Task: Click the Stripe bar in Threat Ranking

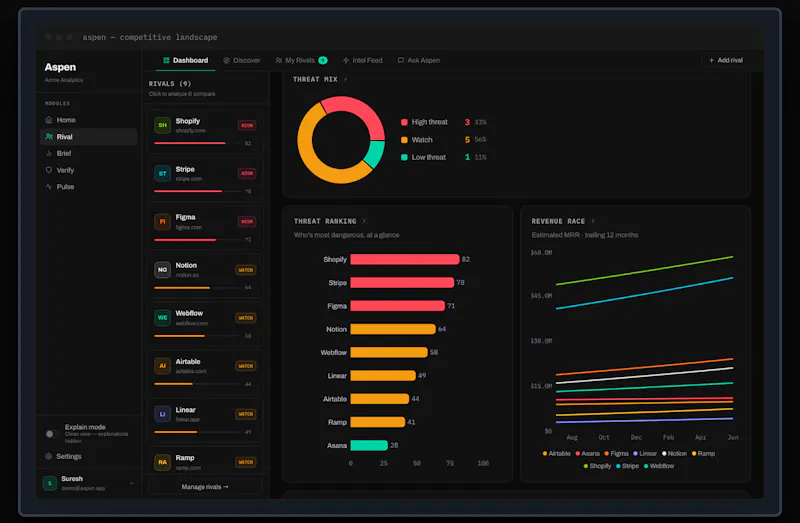Action: point(402,283)
